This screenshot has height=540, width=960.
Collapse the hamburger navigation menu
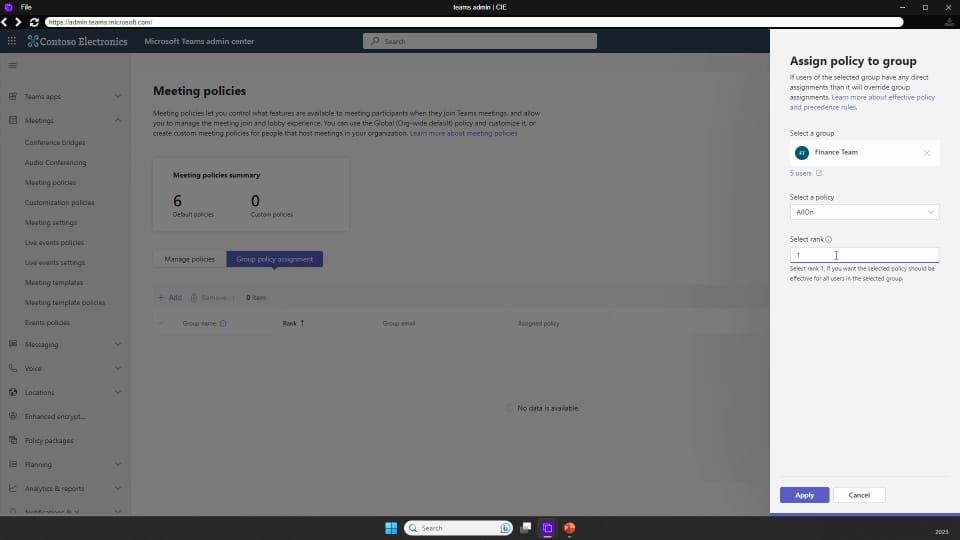coord(12,66)
